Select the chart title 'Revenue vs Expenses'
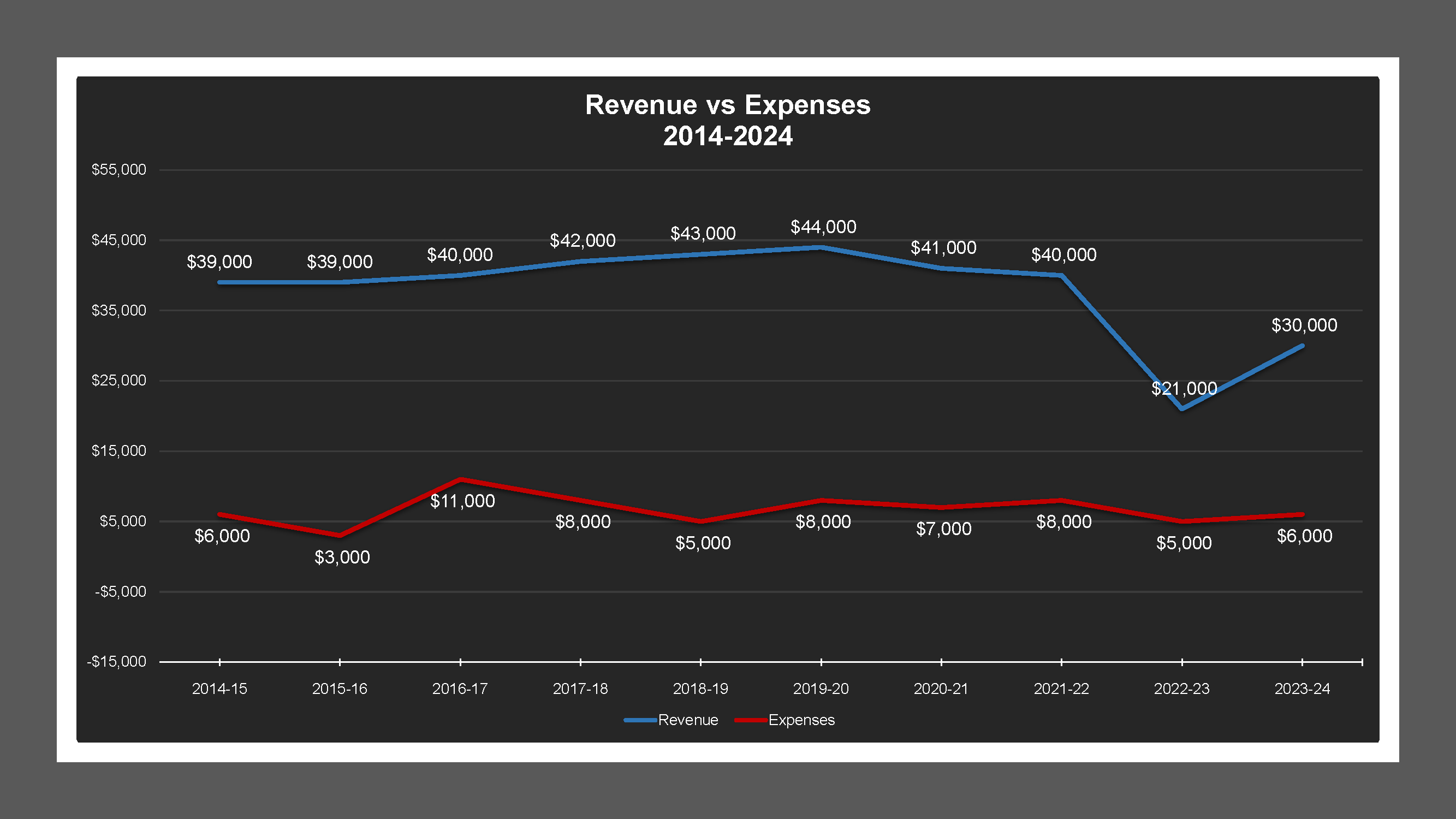The height and width of the screenshot is (819, 1456). click(x=727, y=105)
